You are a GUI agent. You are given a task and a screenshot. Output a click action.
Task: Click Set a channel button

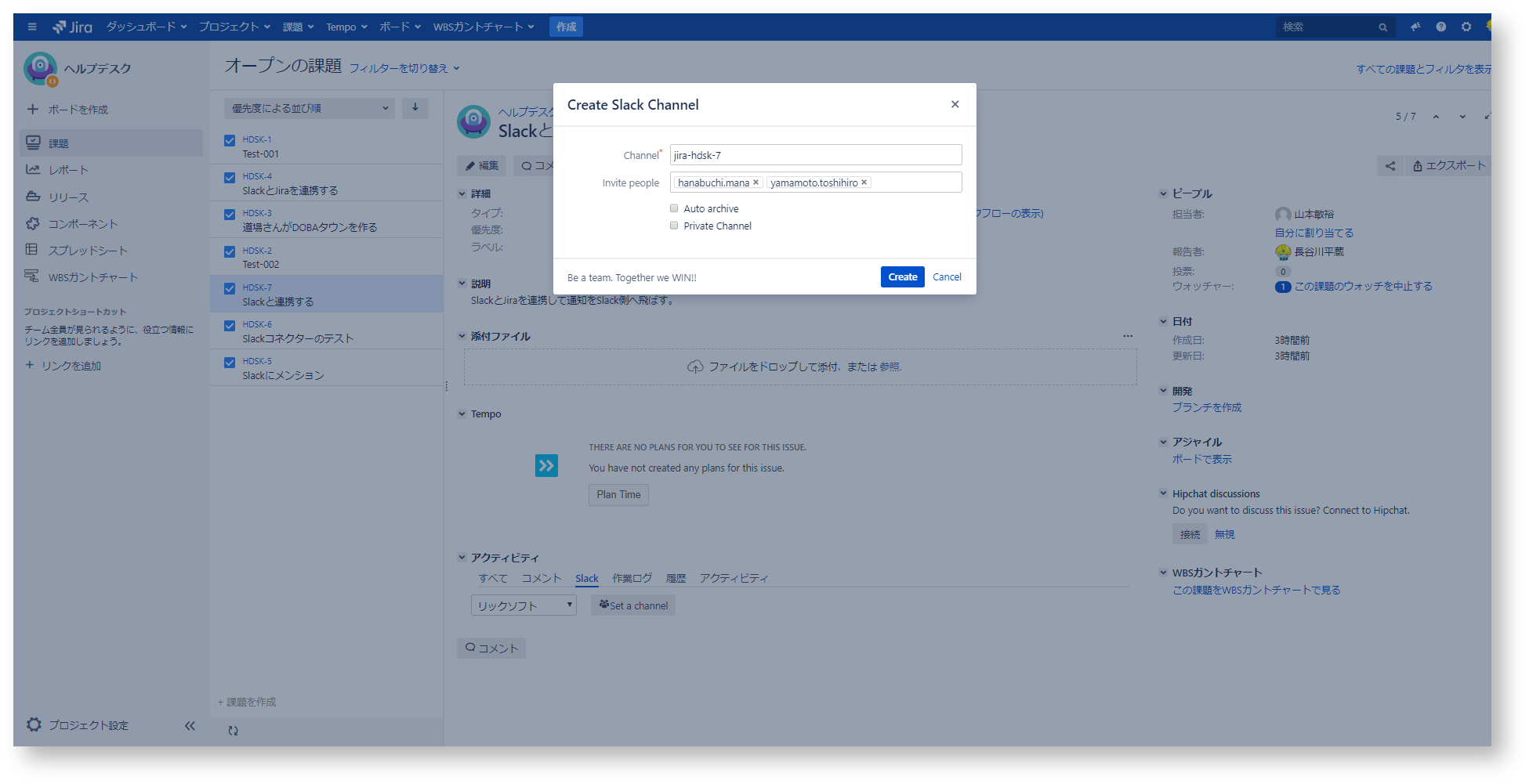pos(633,605)
